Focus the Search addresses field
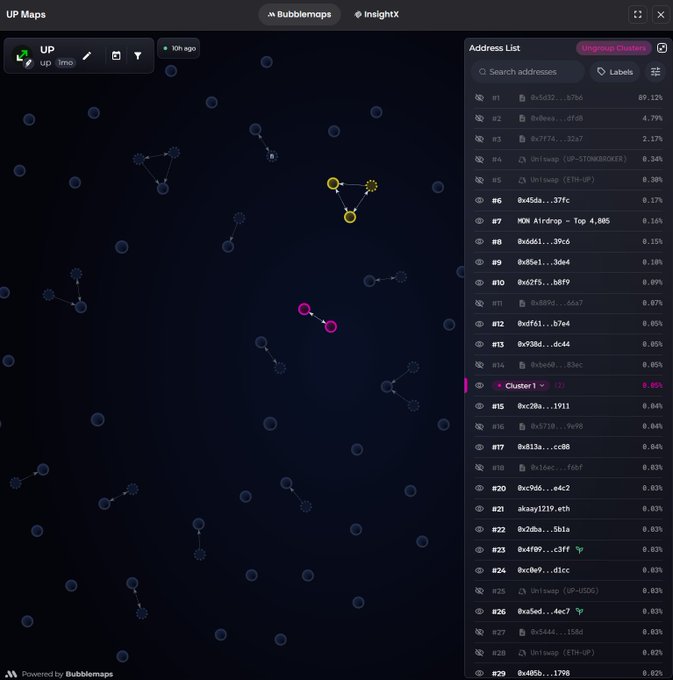 528,72
